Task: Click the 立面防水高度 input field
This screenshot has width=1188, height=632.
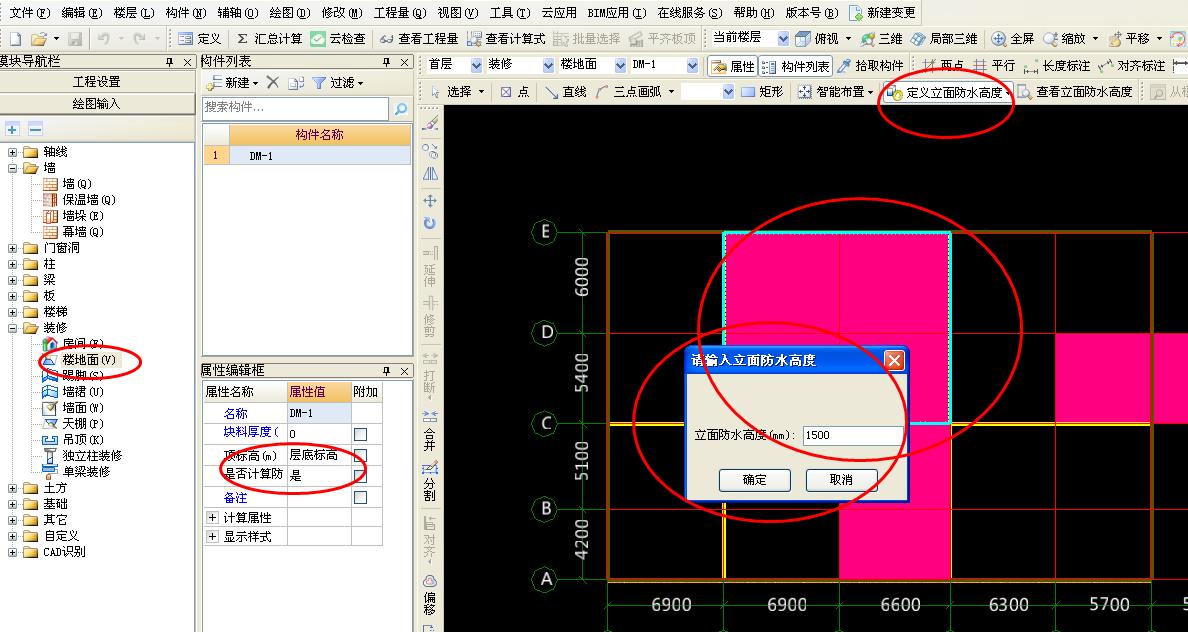Action: click(852, 435)
